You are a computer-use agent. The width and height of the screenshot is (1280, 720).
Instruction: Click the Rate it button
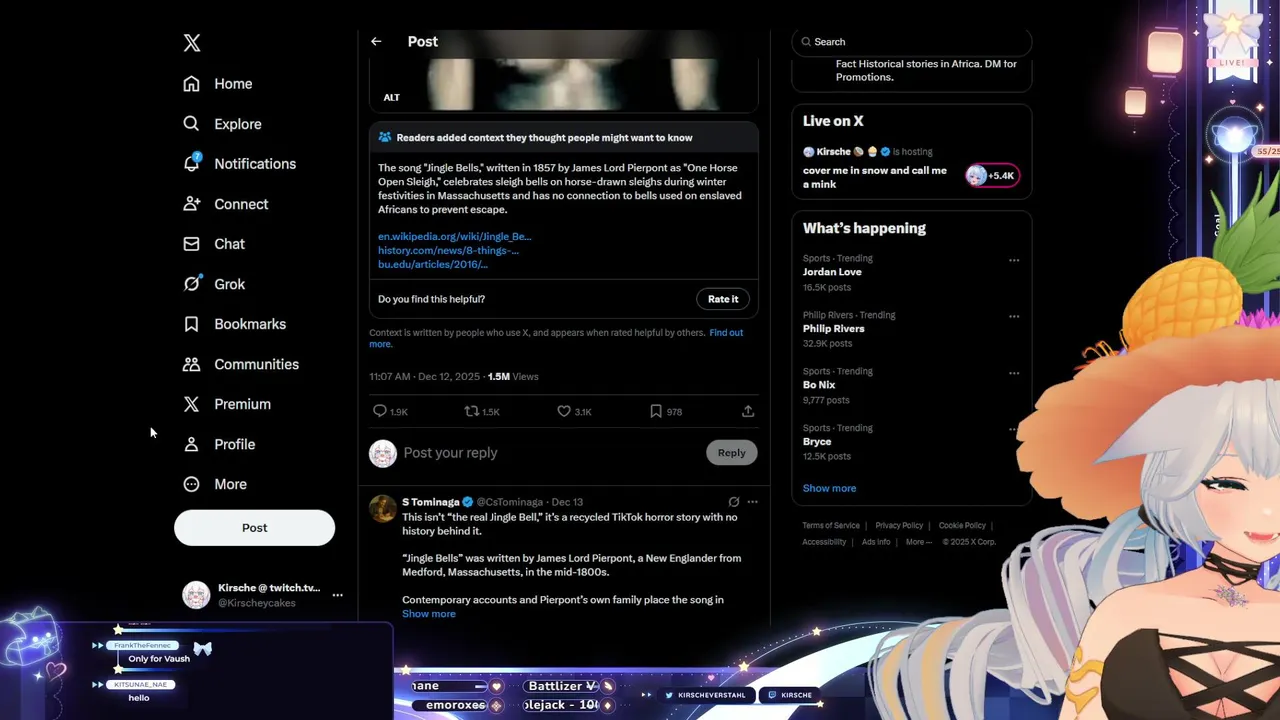[x=723, y=299]
